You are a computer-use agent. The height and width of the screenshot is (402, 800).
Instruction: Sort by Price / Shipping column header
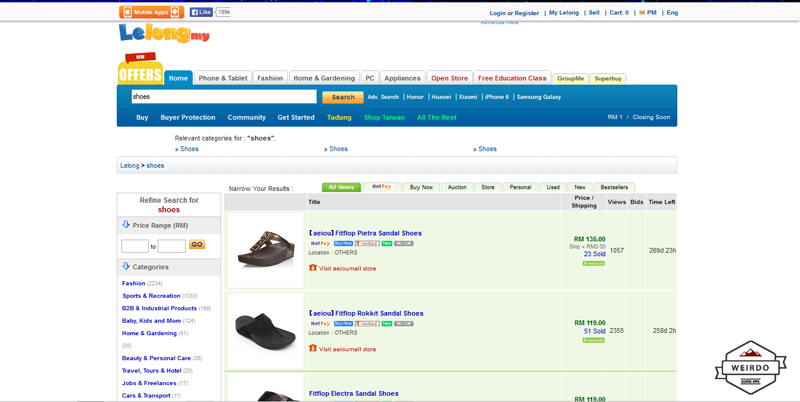coord(584,202)
